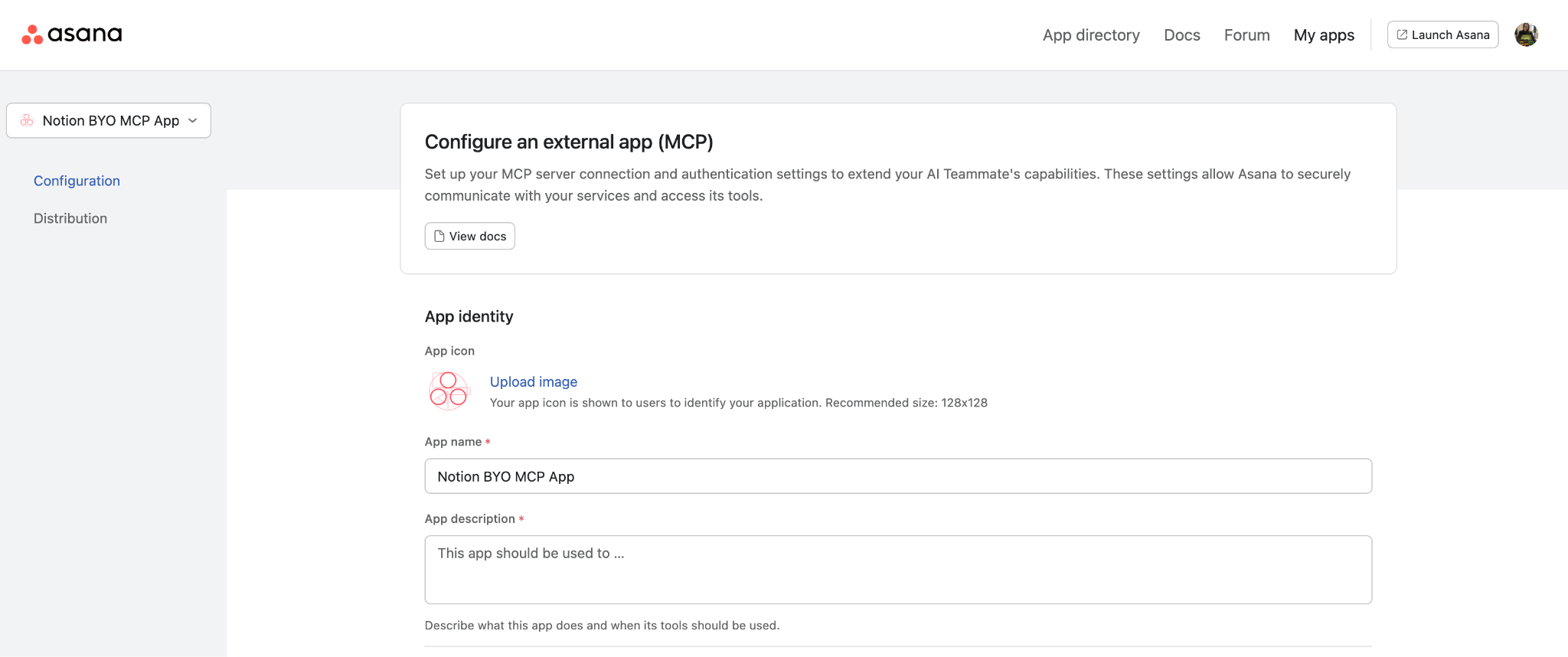Click the Configure an external app (MCP) heading
This screenshot has width=1568, height=657.
coord(569,142)
